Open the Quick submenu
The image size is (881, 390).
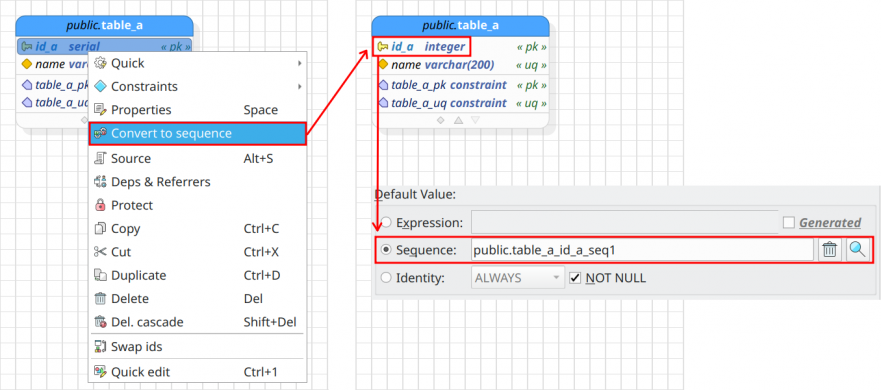click(198, 64)
